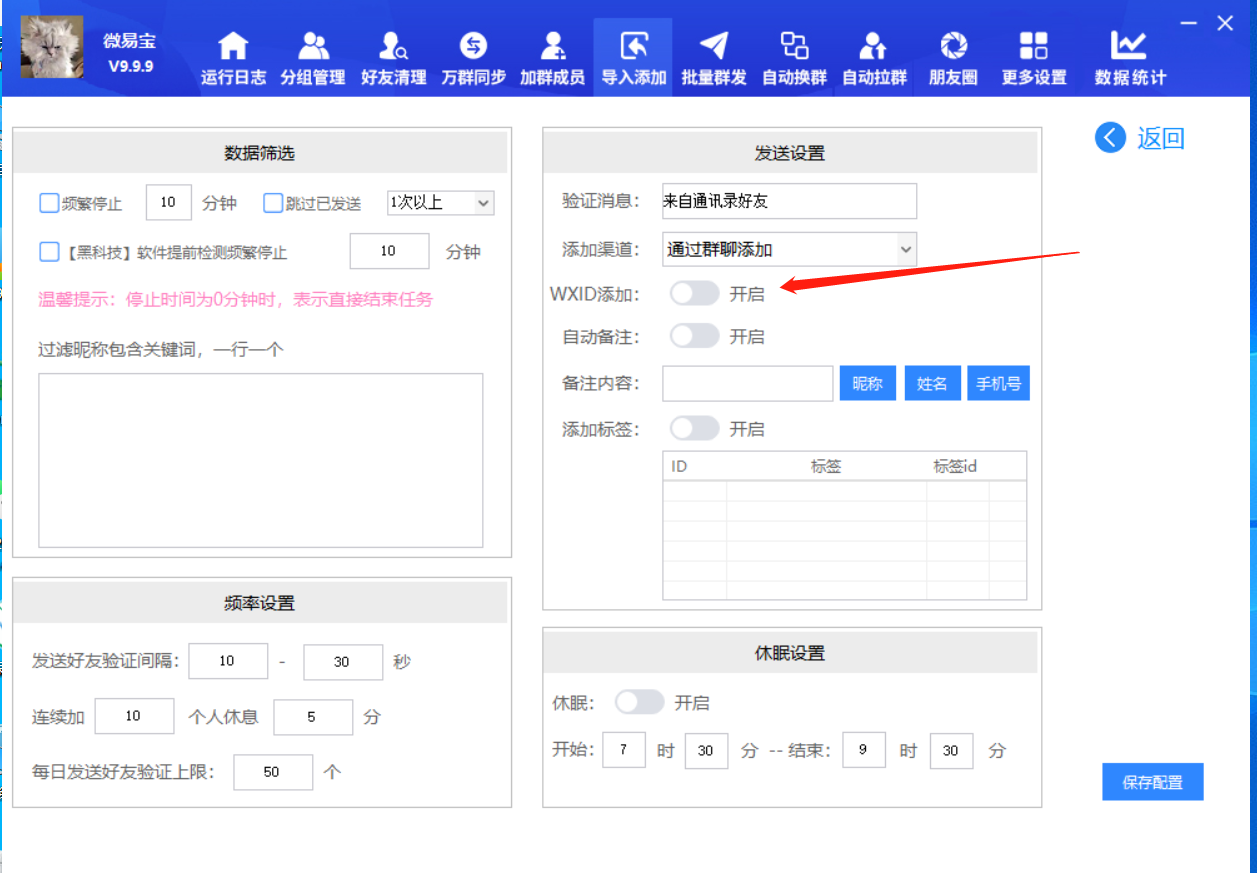Click the 验证消息 text field

point(789,201)
